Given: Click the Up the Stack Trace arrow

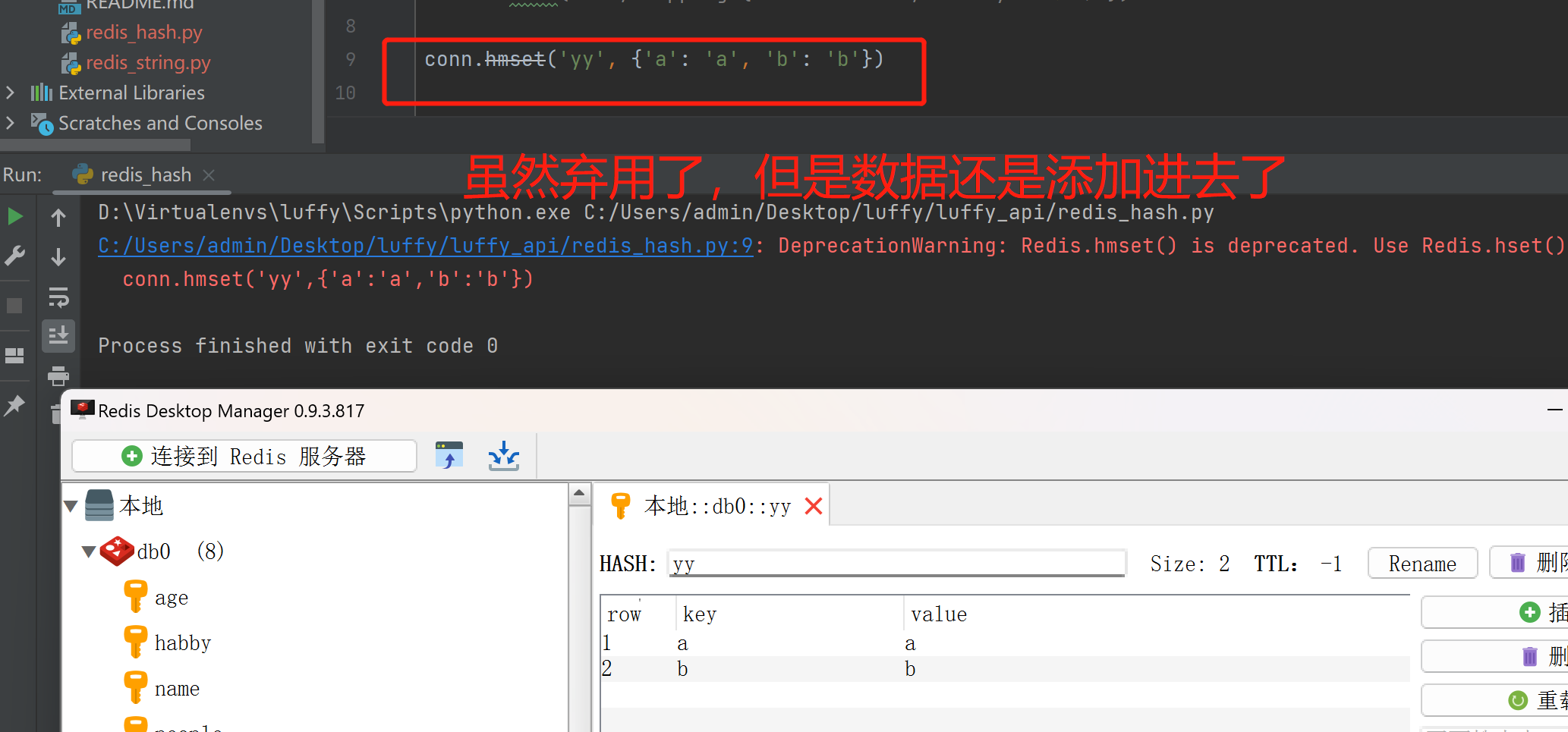Looking at the screenshot, I should pos(58,218).
